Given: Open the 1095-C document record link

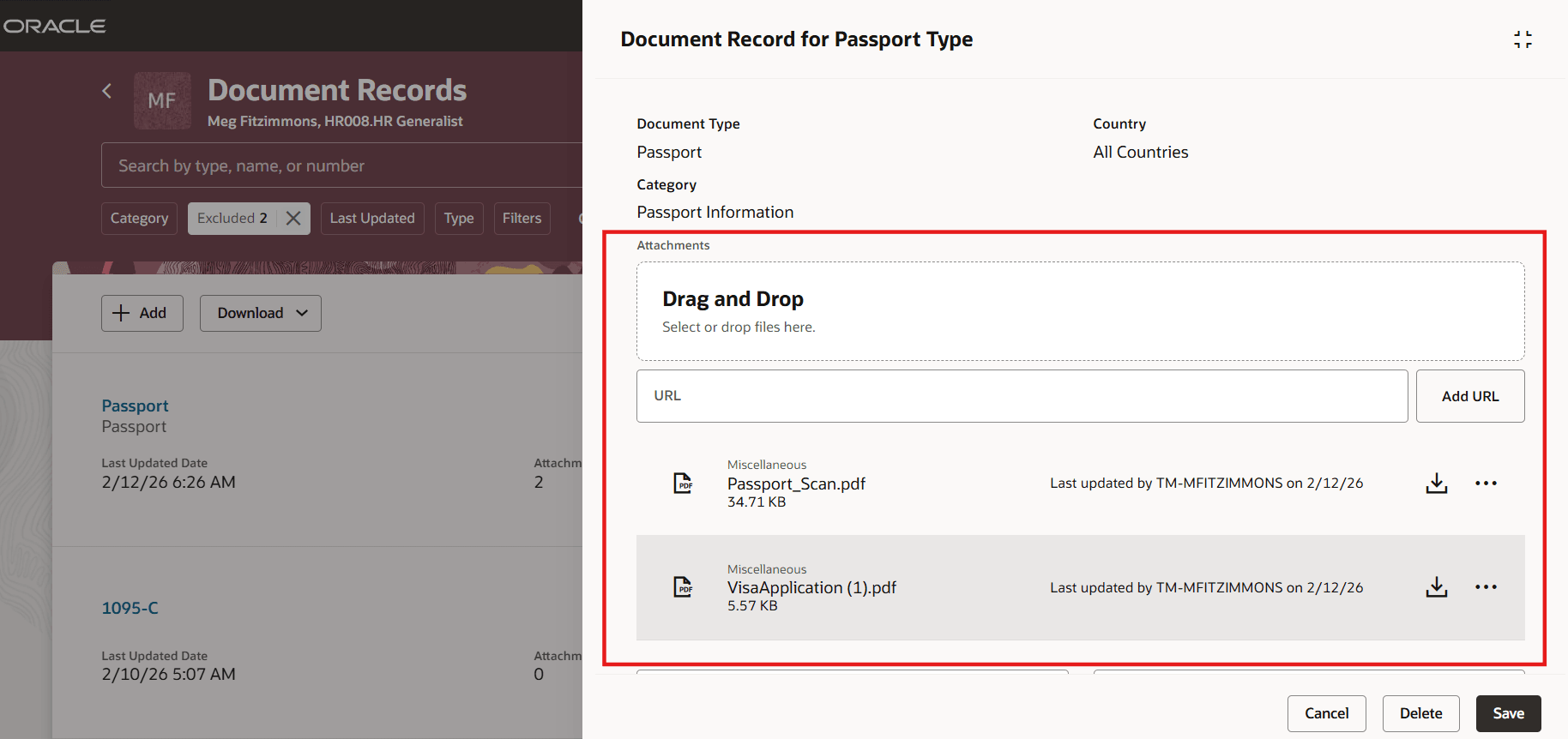Looking at the screenshot, I should pos(130,608).
